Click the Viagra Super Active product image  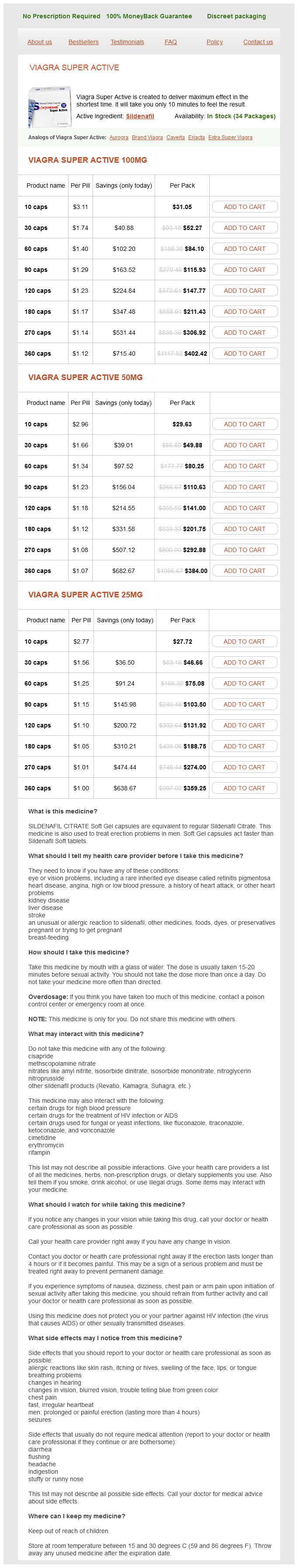(49, 106)
